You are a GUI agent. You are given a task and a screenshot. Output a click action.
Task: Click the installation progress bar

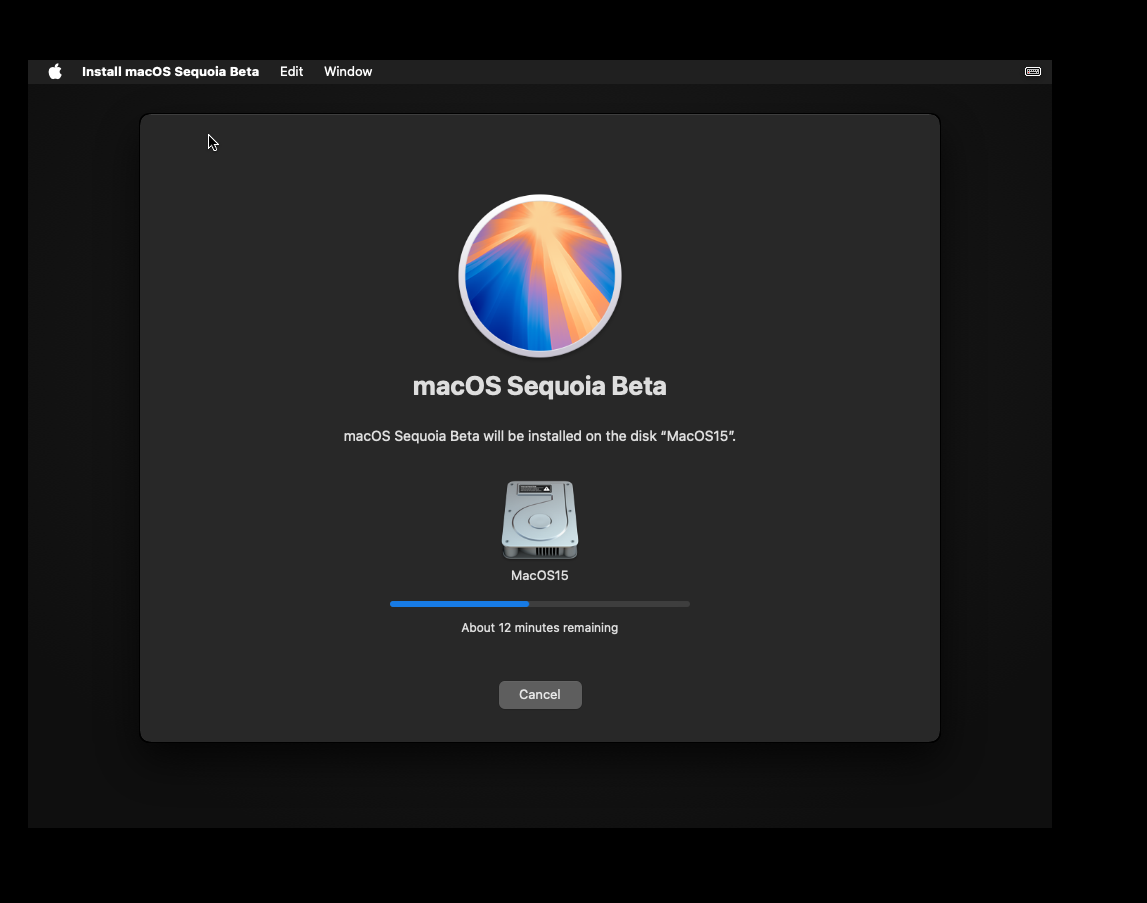coord(540,604)
